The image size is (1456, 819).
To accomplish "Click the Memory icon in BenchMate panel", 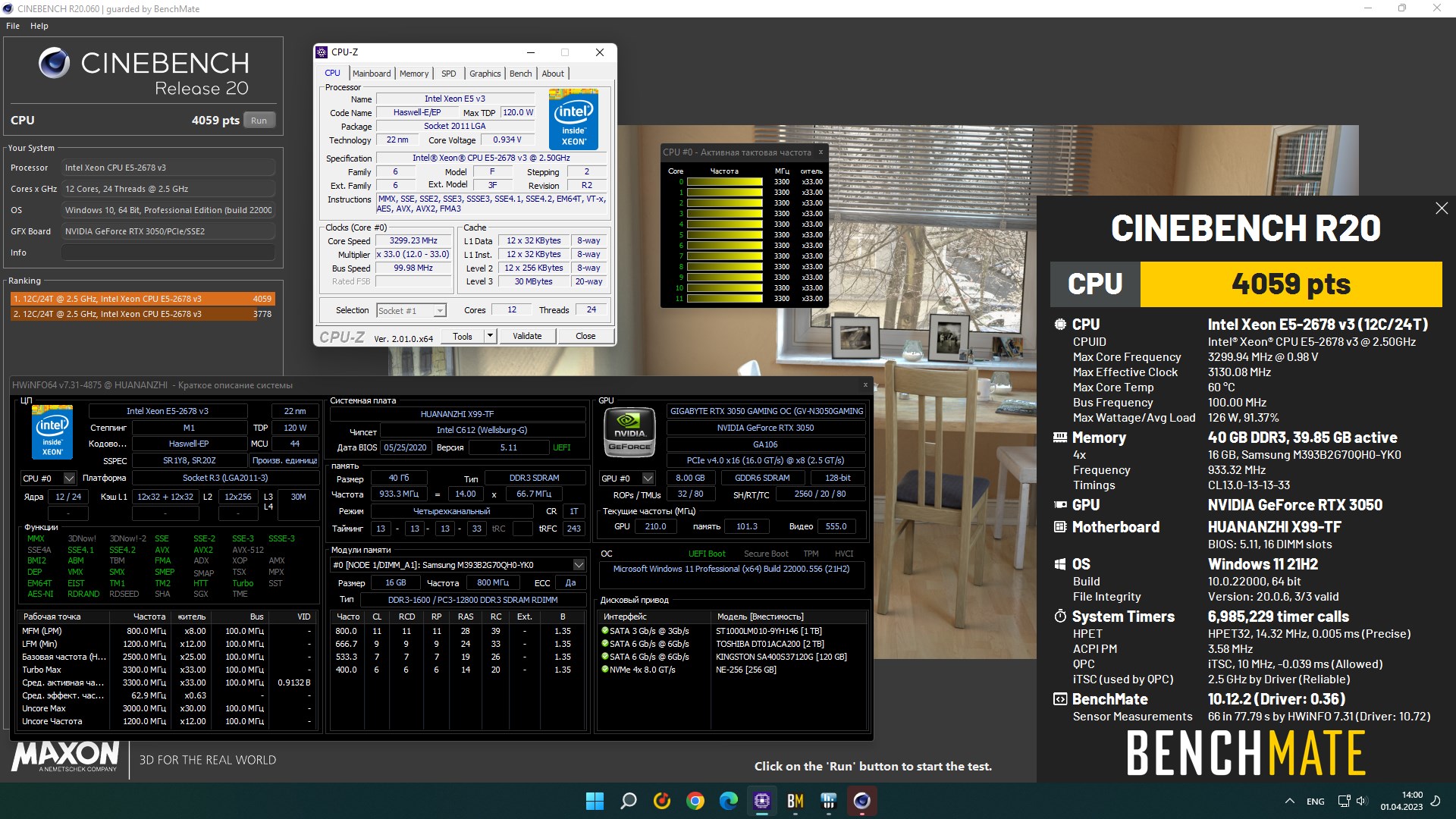I will 1060,437.
